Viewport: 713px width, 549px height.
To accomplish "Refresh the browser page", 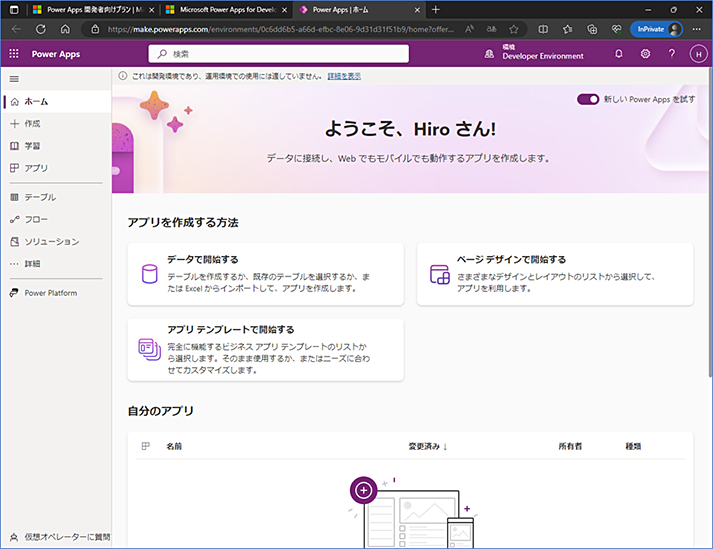I will pos(41,29).
